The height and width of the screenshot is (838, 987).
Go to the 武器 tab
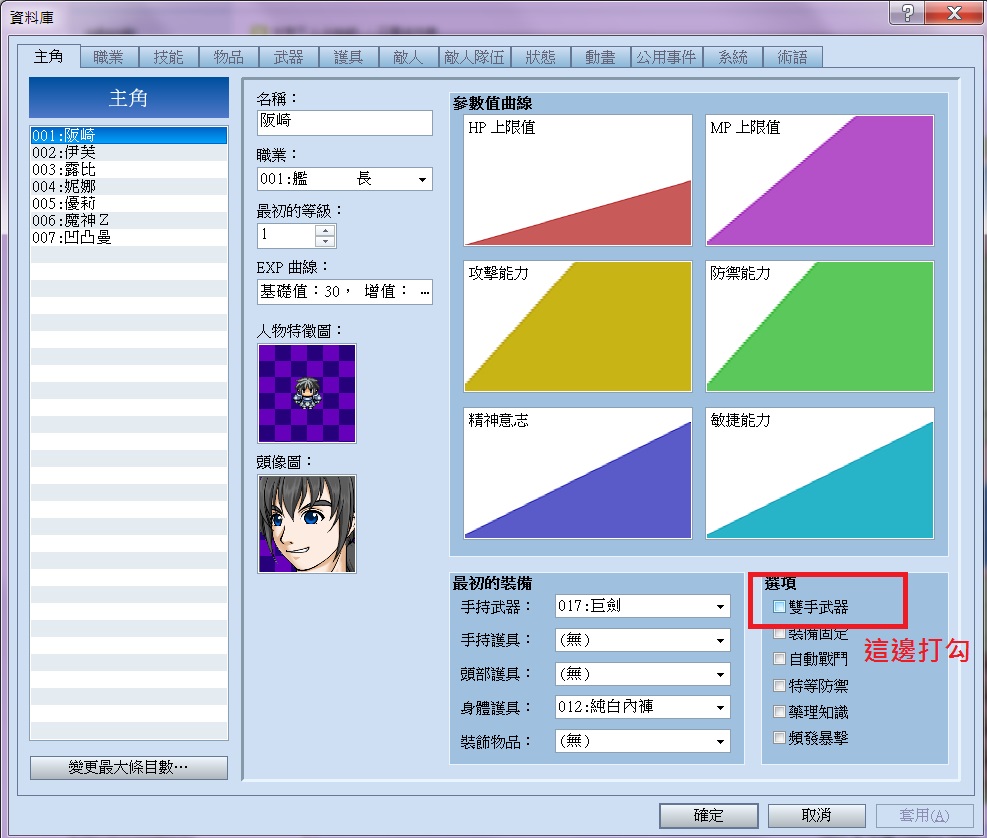click(288, 57)
